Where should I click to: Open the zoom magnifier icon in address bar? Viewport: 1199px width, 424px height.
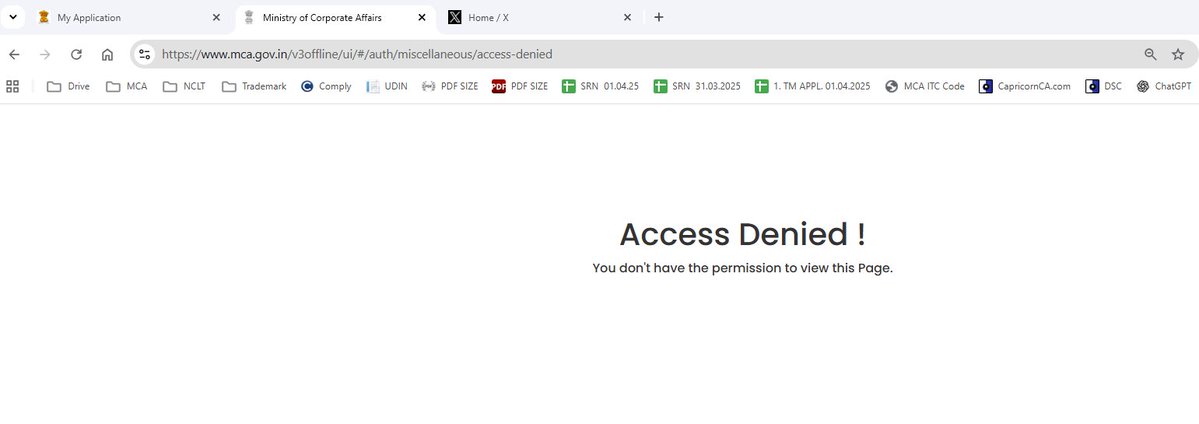(1150, 54)
